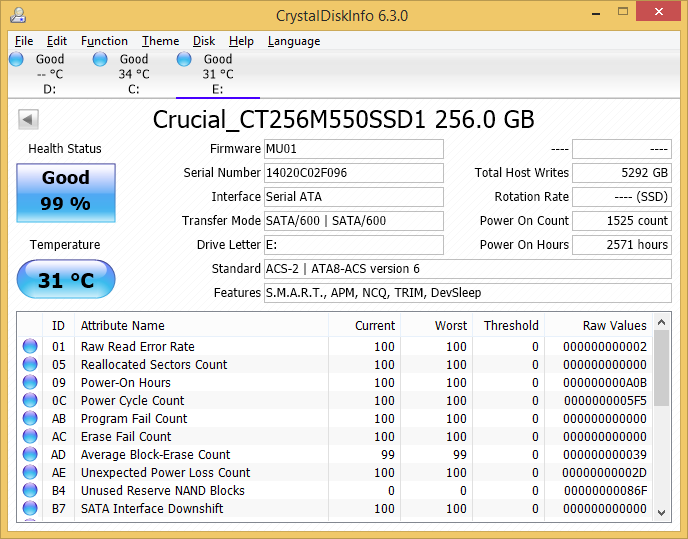688x539 pixels.
Task: Click the Total Host Writes value 5292 GB
Action: pyautogui.click(x=622, y=173)
